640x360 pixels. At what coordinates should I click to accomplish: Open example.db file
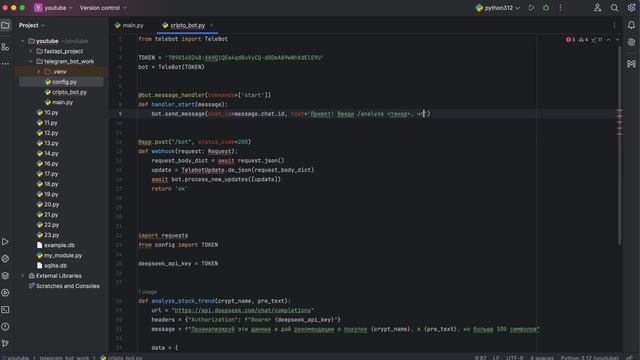click(x=56, y=245)
